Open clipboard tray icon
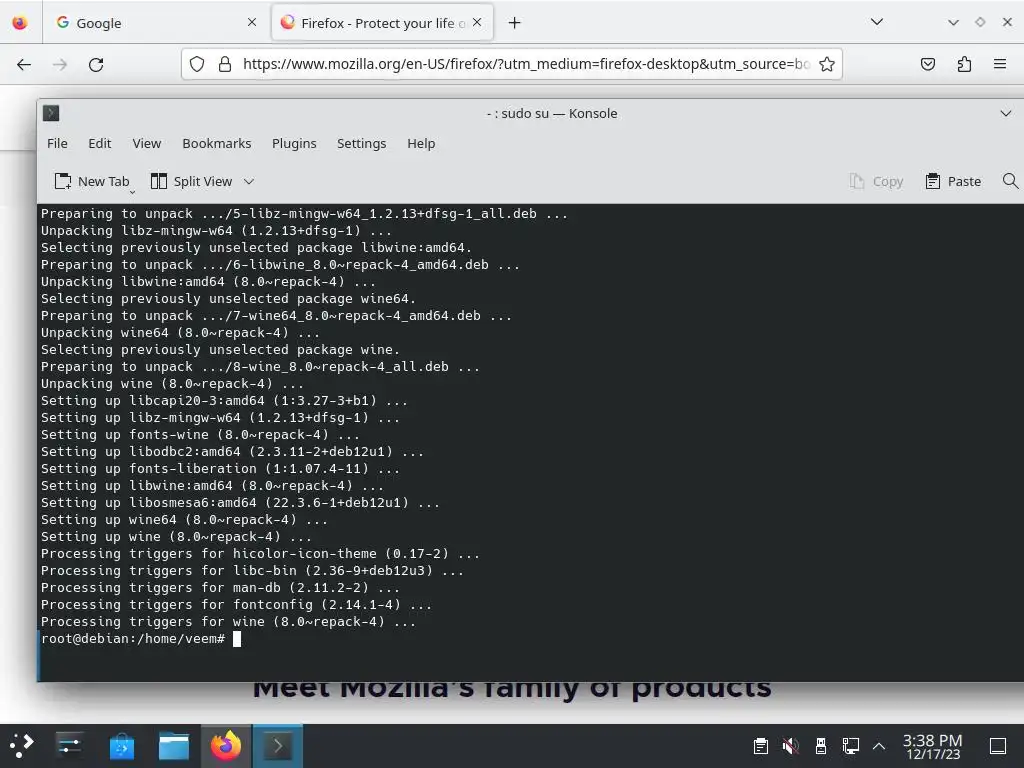 click(760, 746)
